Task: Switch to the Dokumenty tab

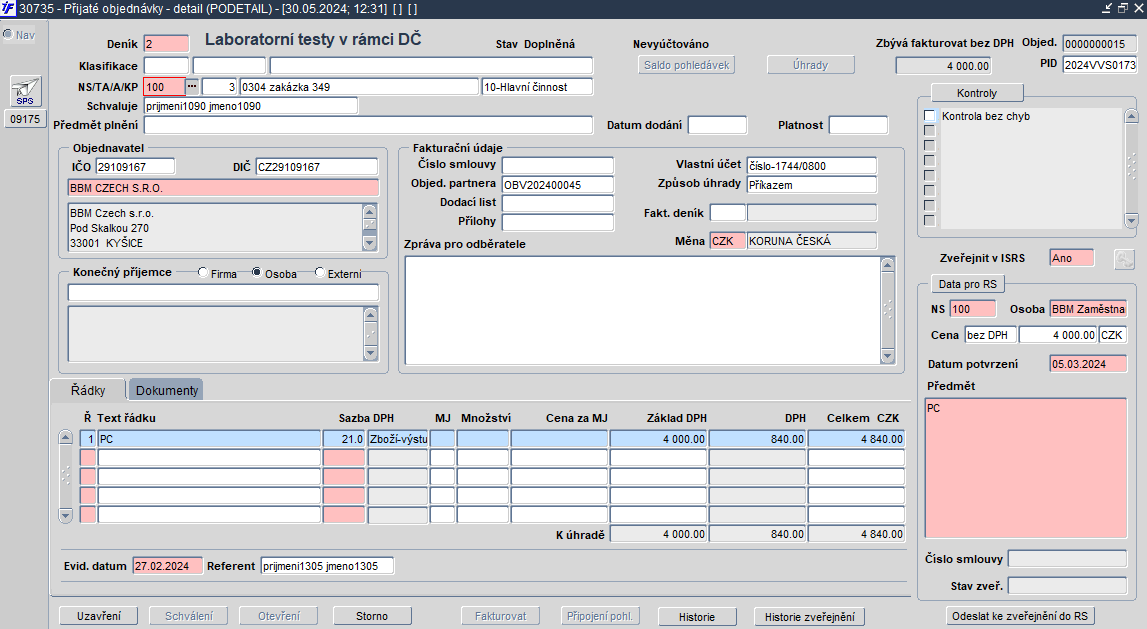Action: [167, 390]
